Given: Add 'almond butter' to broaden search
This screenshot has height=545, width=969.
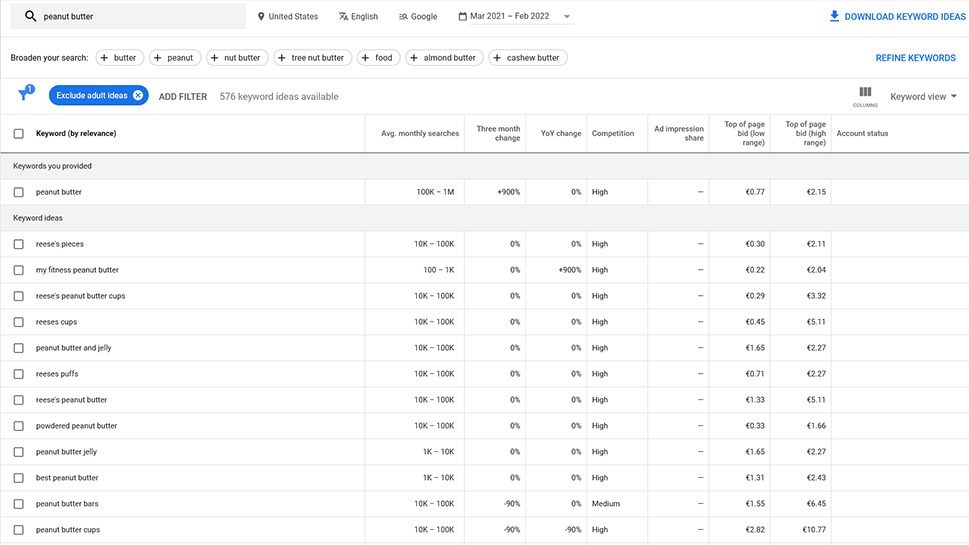Looking at the screenshot, I should 444,58.
